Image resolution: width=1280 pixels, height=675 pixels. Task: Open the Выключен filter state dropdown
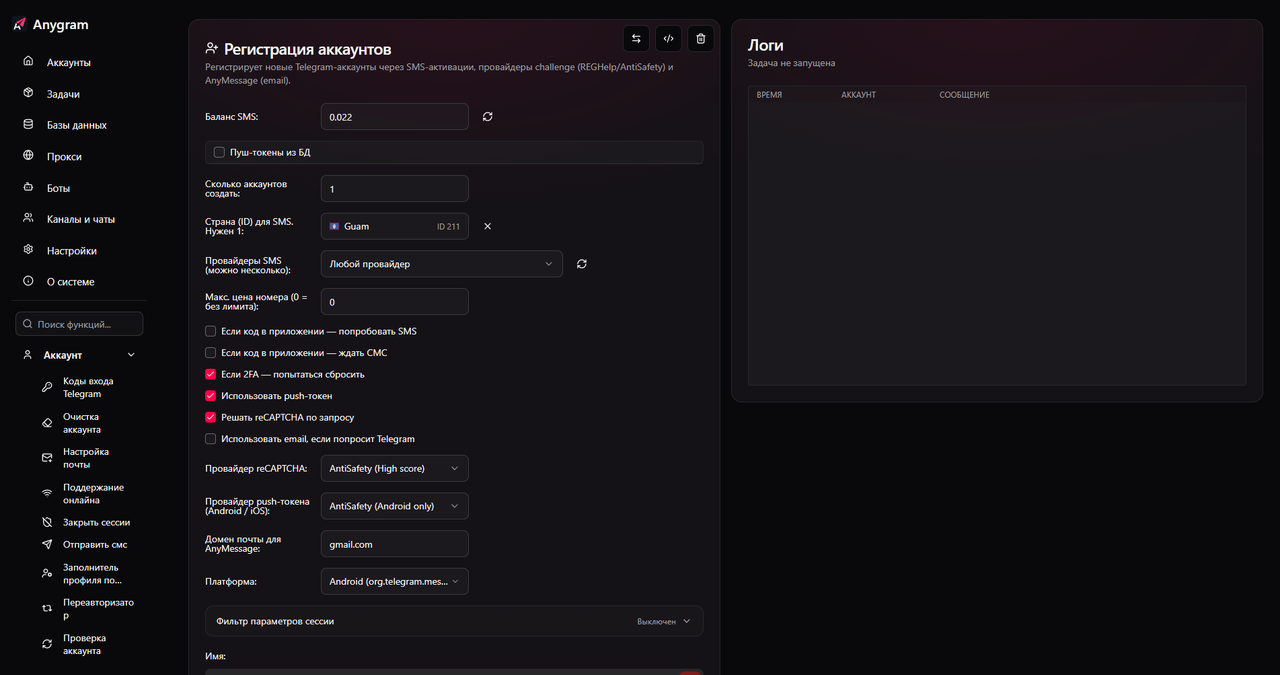[663, 621]
